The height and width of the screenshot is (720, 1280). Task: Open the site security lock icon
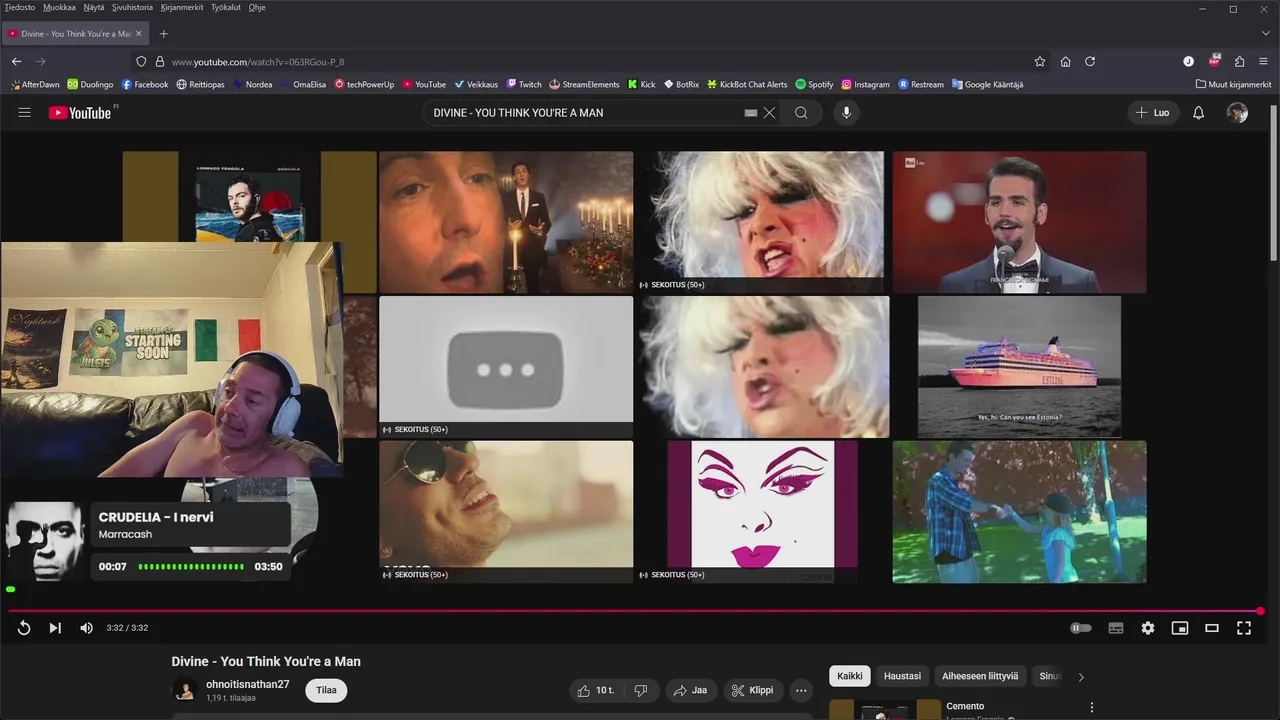point(159,62)
